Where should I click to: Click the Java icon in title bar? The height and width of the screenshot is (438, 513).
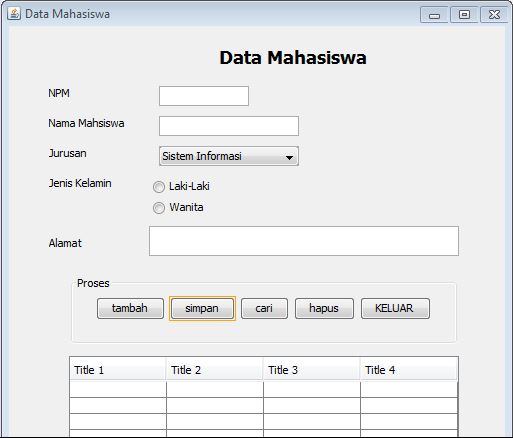14,14
